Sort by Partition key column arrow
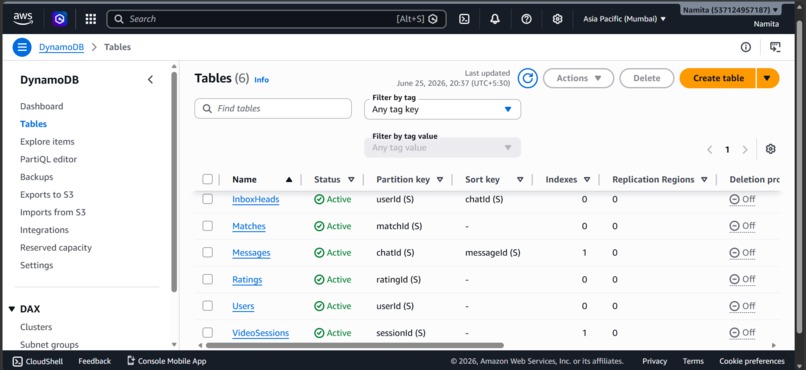The height and width of the screenshot is (370, 806). pos(440,179)
